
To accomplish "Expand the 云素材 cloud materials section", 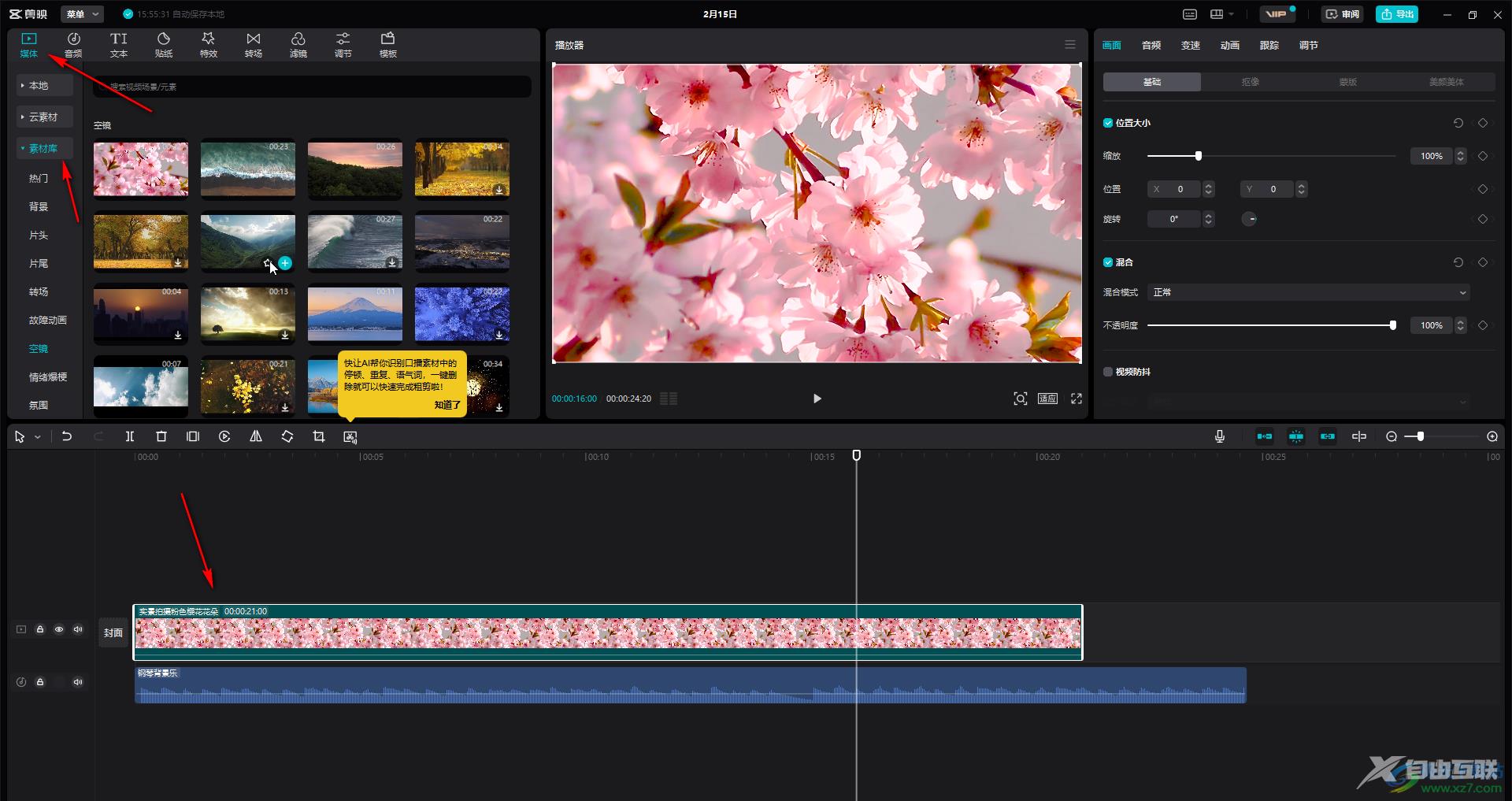I will tap(45, 117).
